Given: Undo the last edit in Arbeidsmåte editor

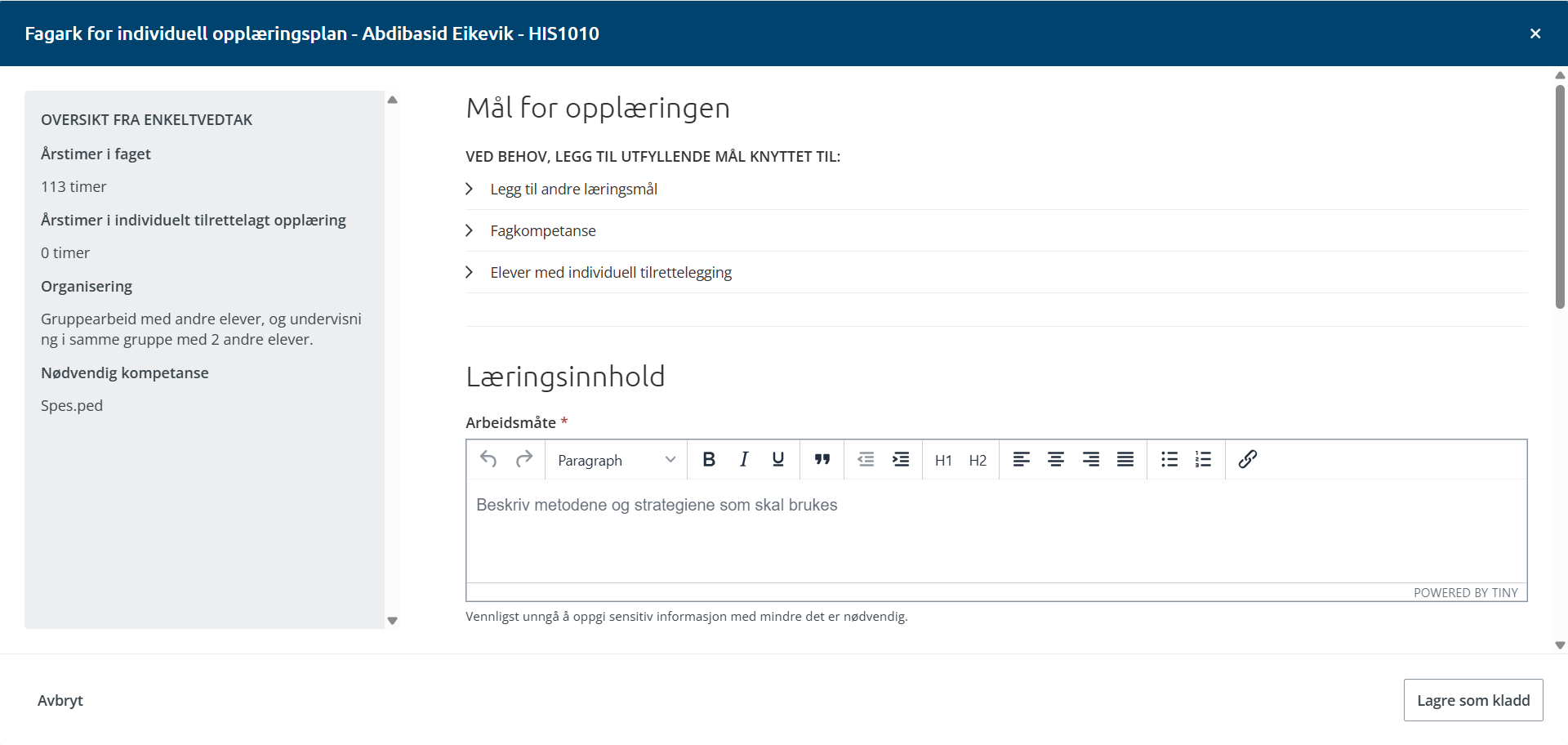Looking at the screenshot, I should [x=488, y=459].
